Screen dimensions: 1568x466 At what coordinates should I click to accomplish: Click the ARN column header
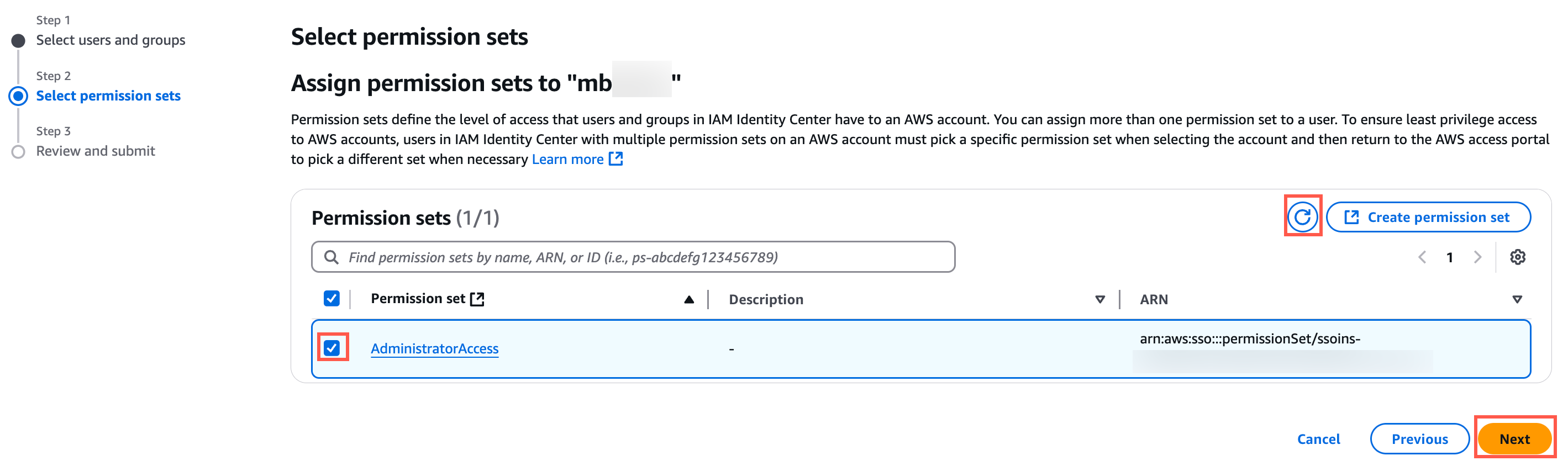(1154, 299)
